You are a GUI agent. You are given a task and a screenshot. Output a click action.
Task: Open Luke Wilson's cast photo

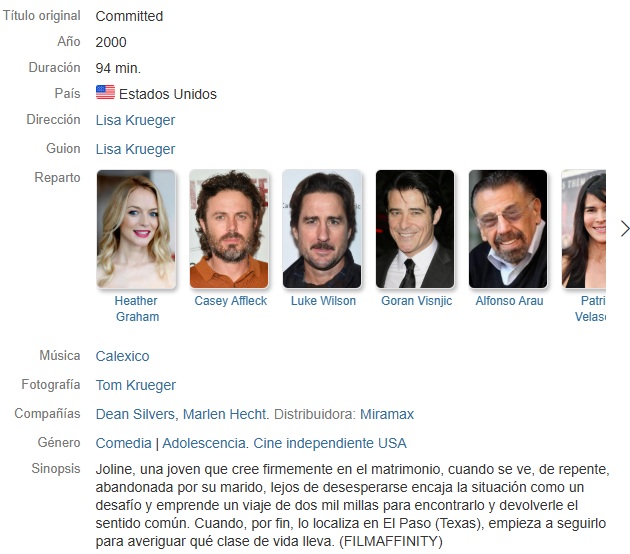(x=322, y=229)
